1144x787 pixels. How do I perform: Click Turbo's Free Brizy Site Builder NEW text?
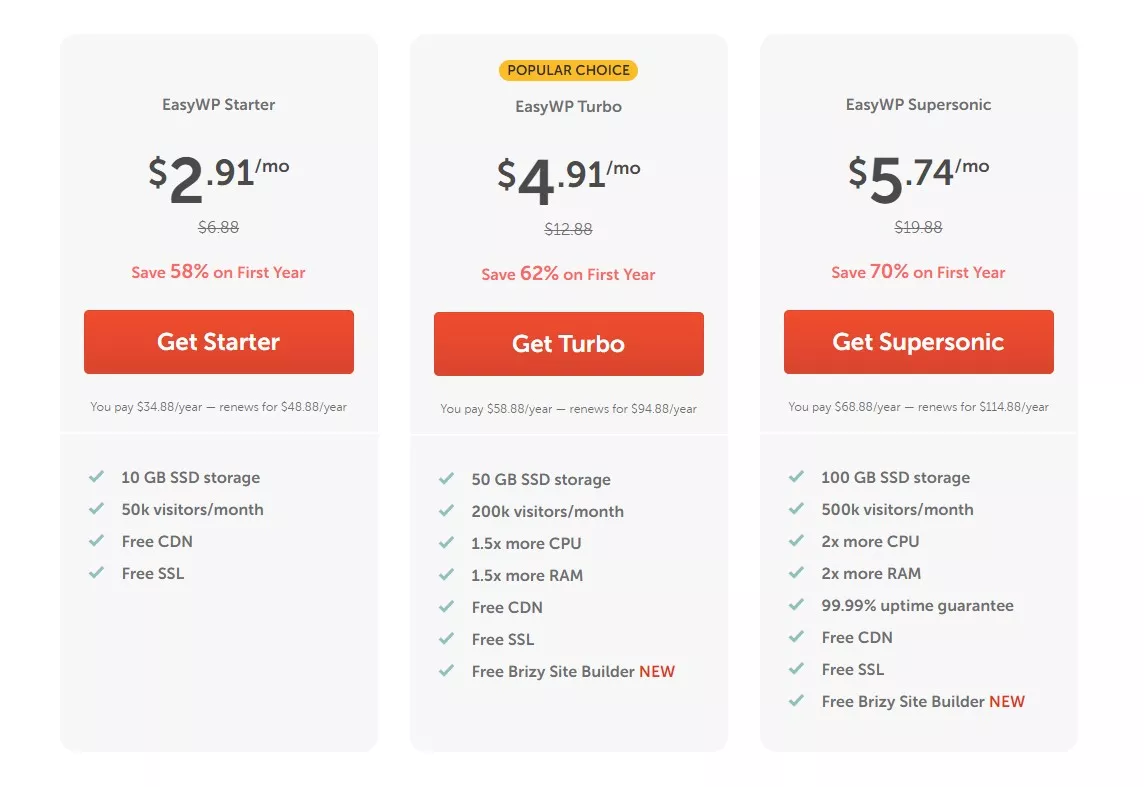coord(573,671)
